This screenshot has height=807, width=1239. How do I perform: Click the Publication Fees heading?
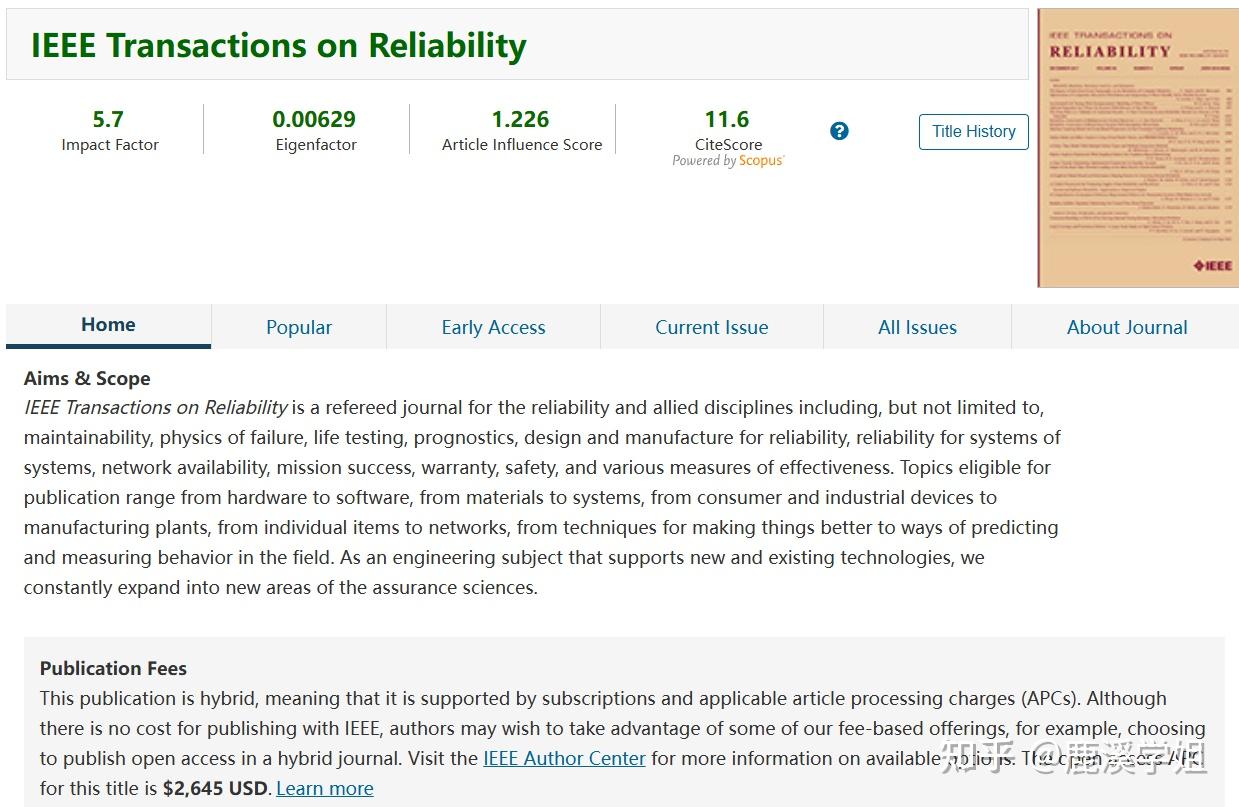[x=113, y=668]
